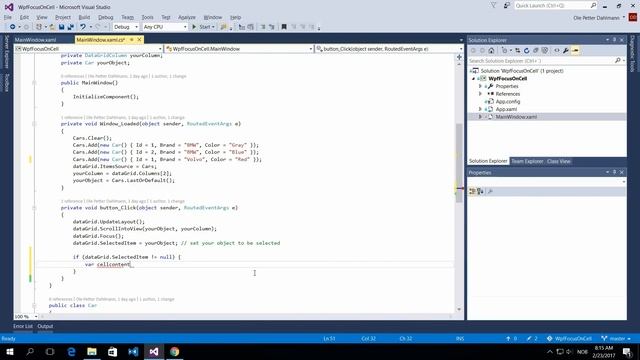
Task: Open the Any CPU platform dropdown
Action: pyautogui.click(x=165, y=27)
